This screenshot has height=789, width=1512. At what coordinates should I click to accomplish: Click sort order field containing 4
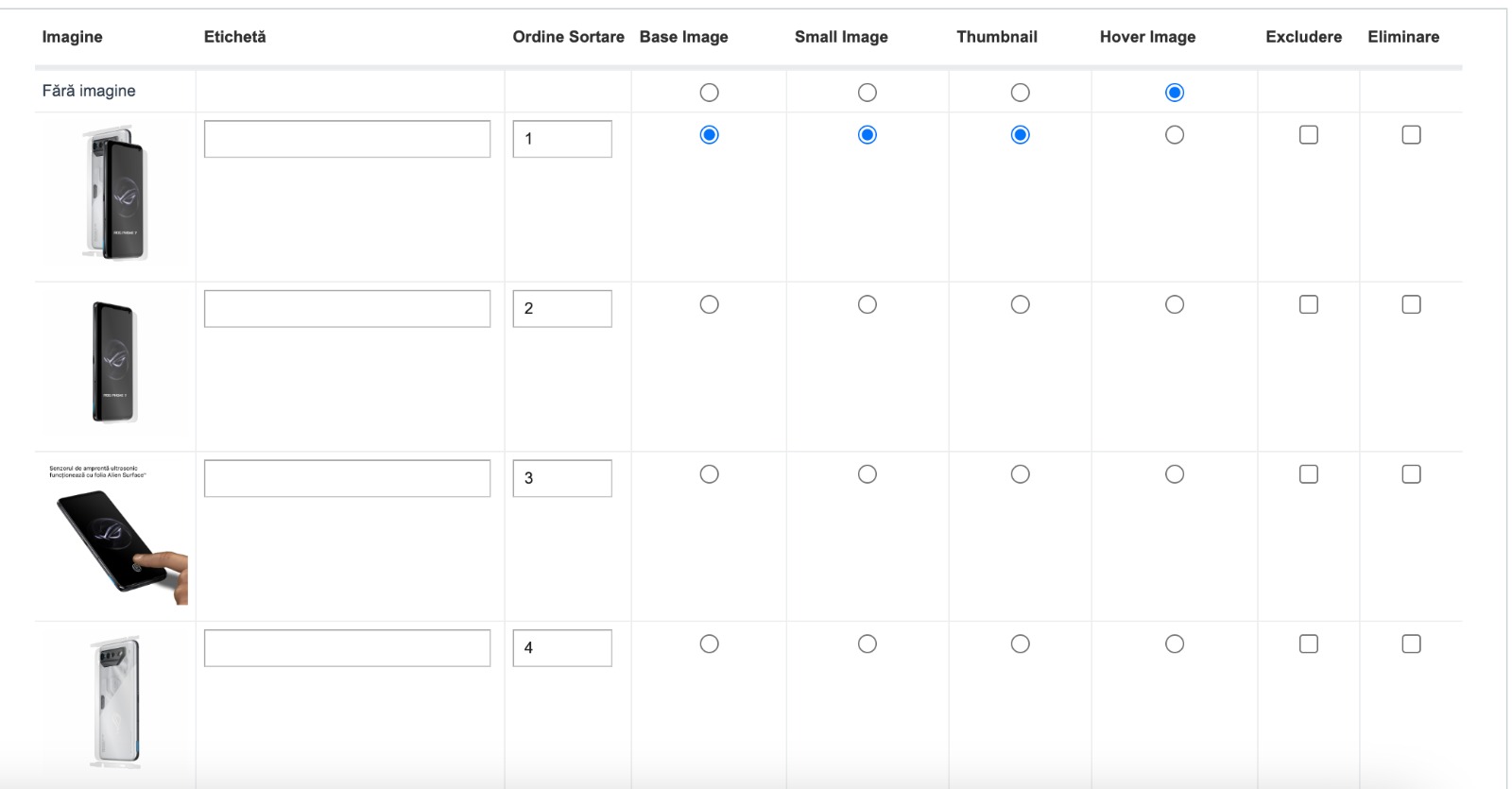pyautogui.click(x=562, y=648)
